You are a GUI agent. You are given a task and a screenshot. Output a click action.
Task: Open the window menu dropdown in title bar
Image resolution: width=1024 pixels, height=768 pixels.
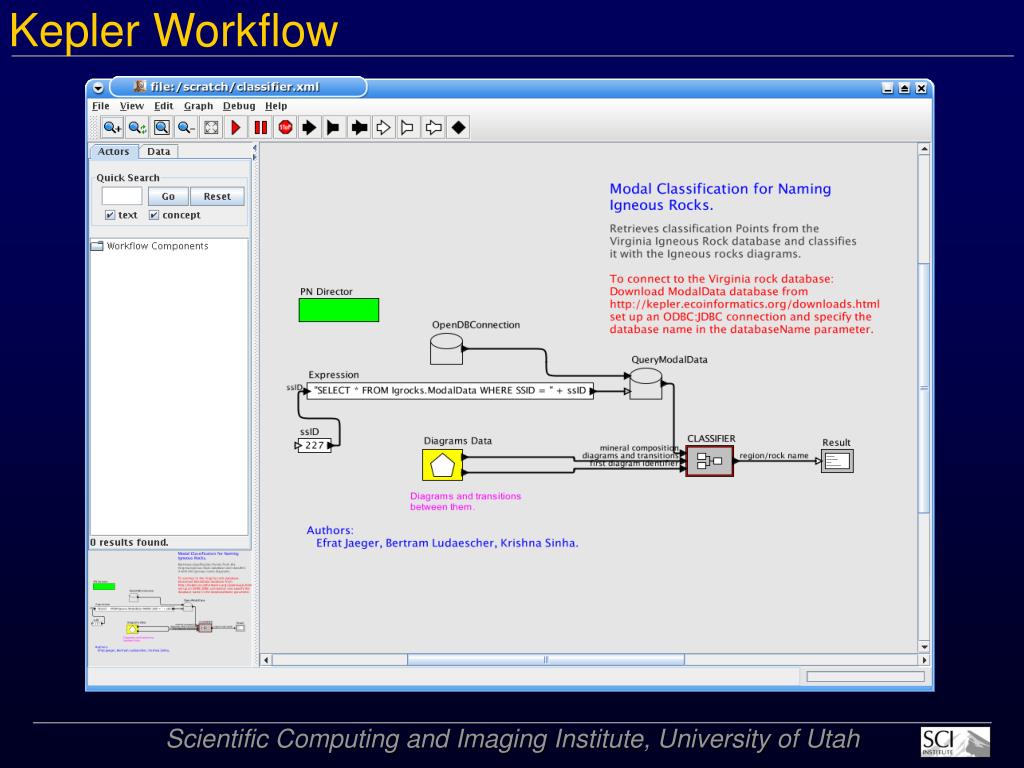pyautogui.click(x=98, y=88)
